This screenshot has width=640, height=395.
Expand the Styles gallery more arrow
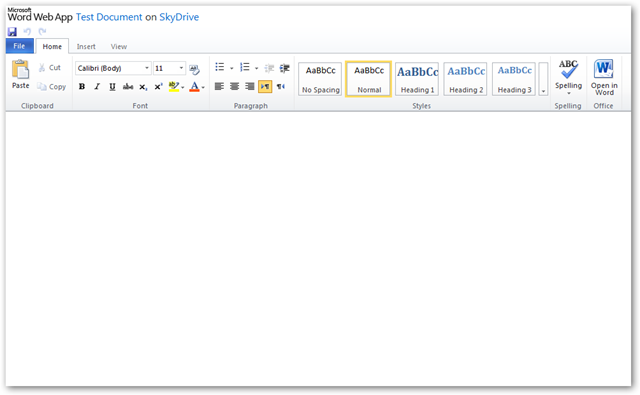(543, 79)
